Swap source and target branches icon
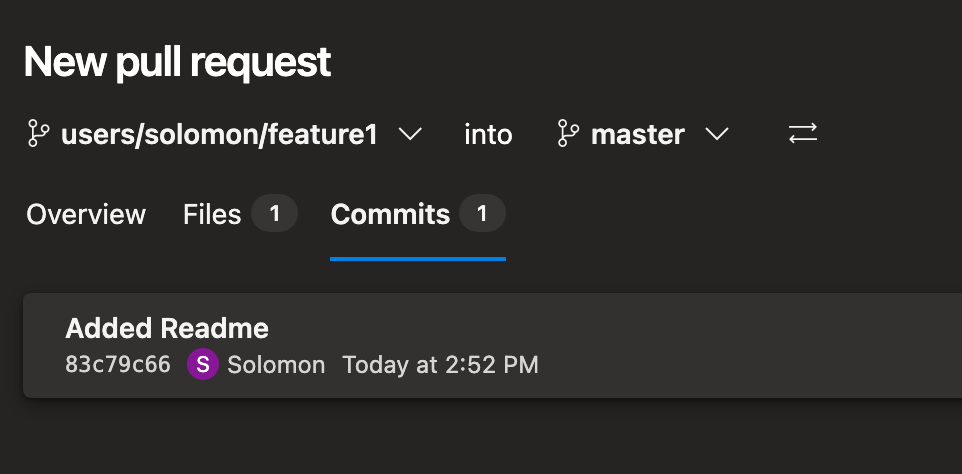 click(x=802, y=134)
